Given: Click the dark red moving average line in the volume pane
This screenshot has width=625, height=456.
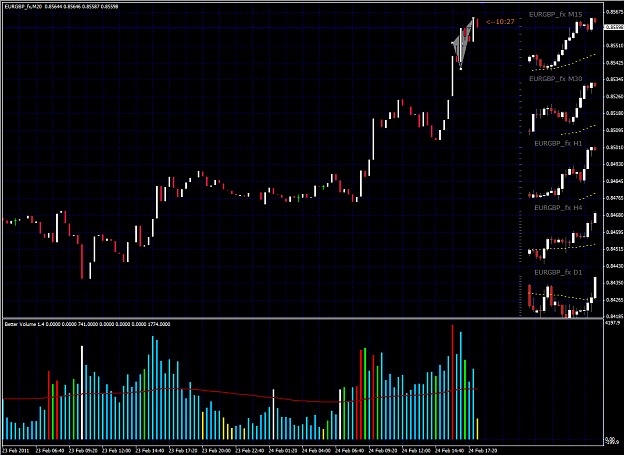Looking at the screenshot, I should click(239, 394).
